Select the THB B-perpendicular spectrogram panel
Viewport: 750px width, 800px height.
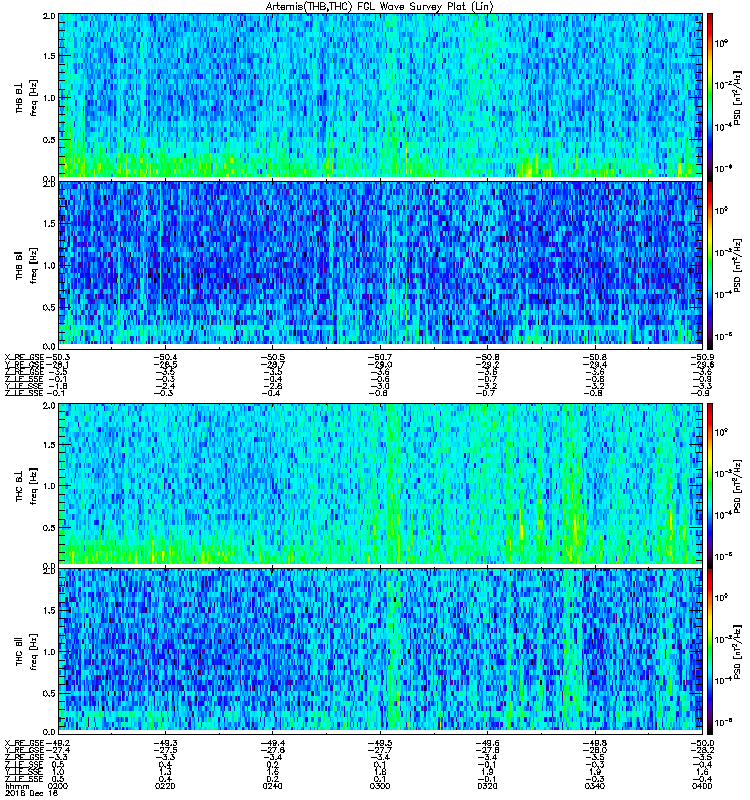click(x=381, y=95)
